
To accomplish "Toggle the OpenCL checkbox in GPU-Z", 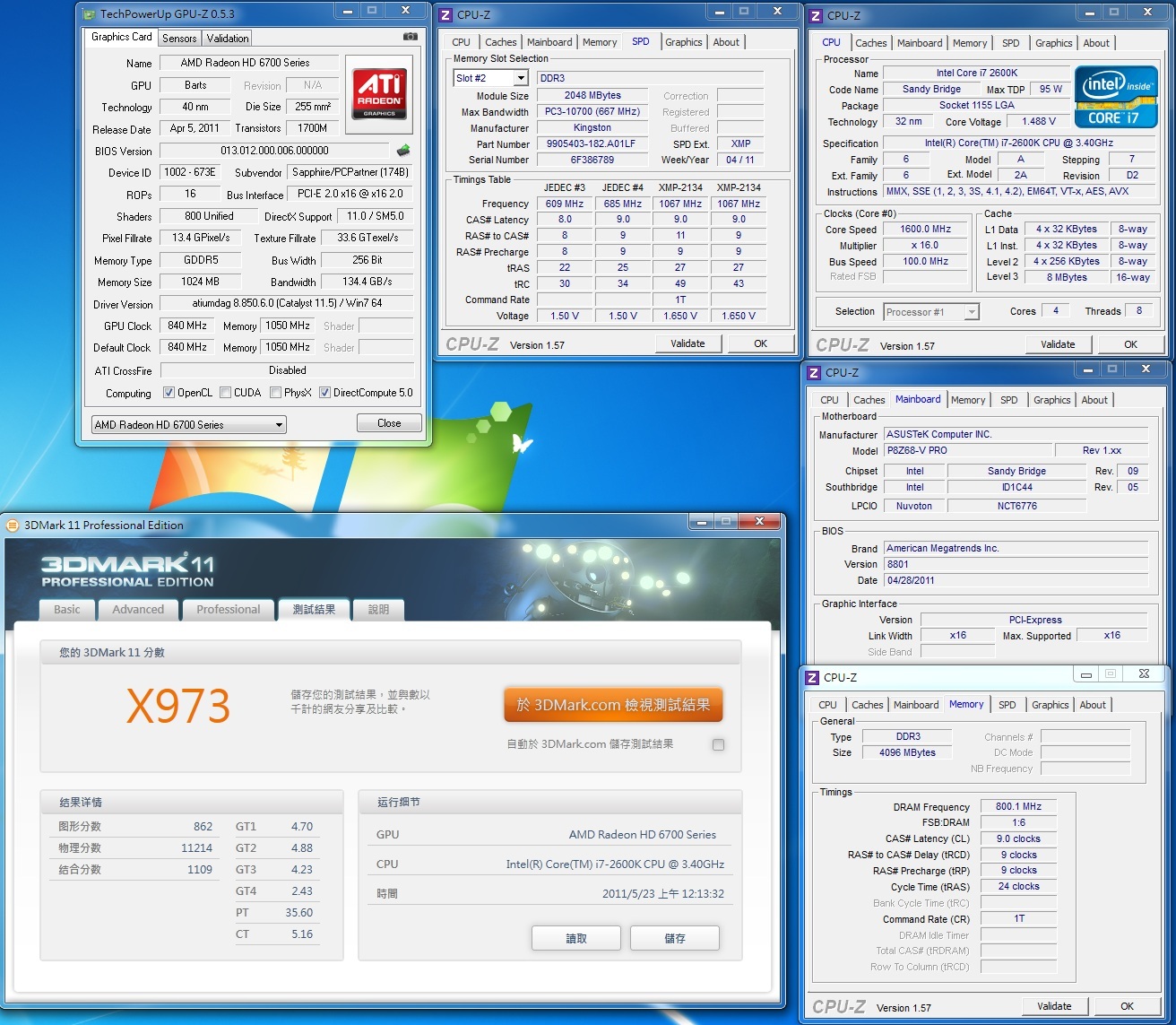I will [169, 393].
